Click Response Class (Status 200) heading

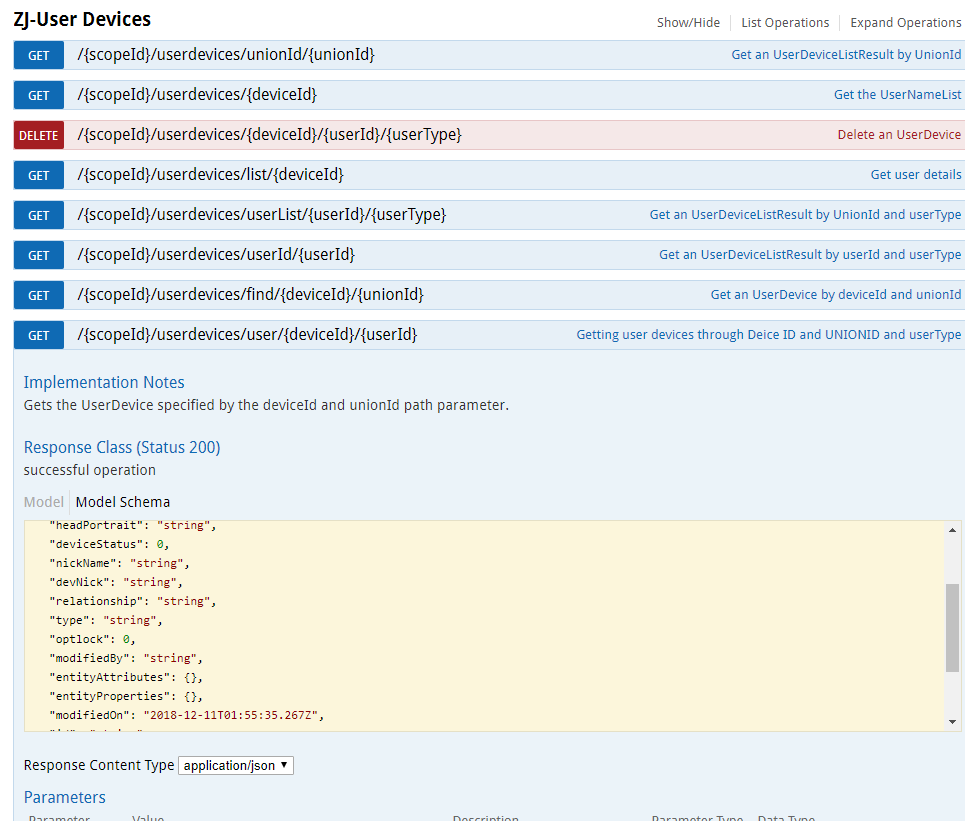[x=122, y=447]
